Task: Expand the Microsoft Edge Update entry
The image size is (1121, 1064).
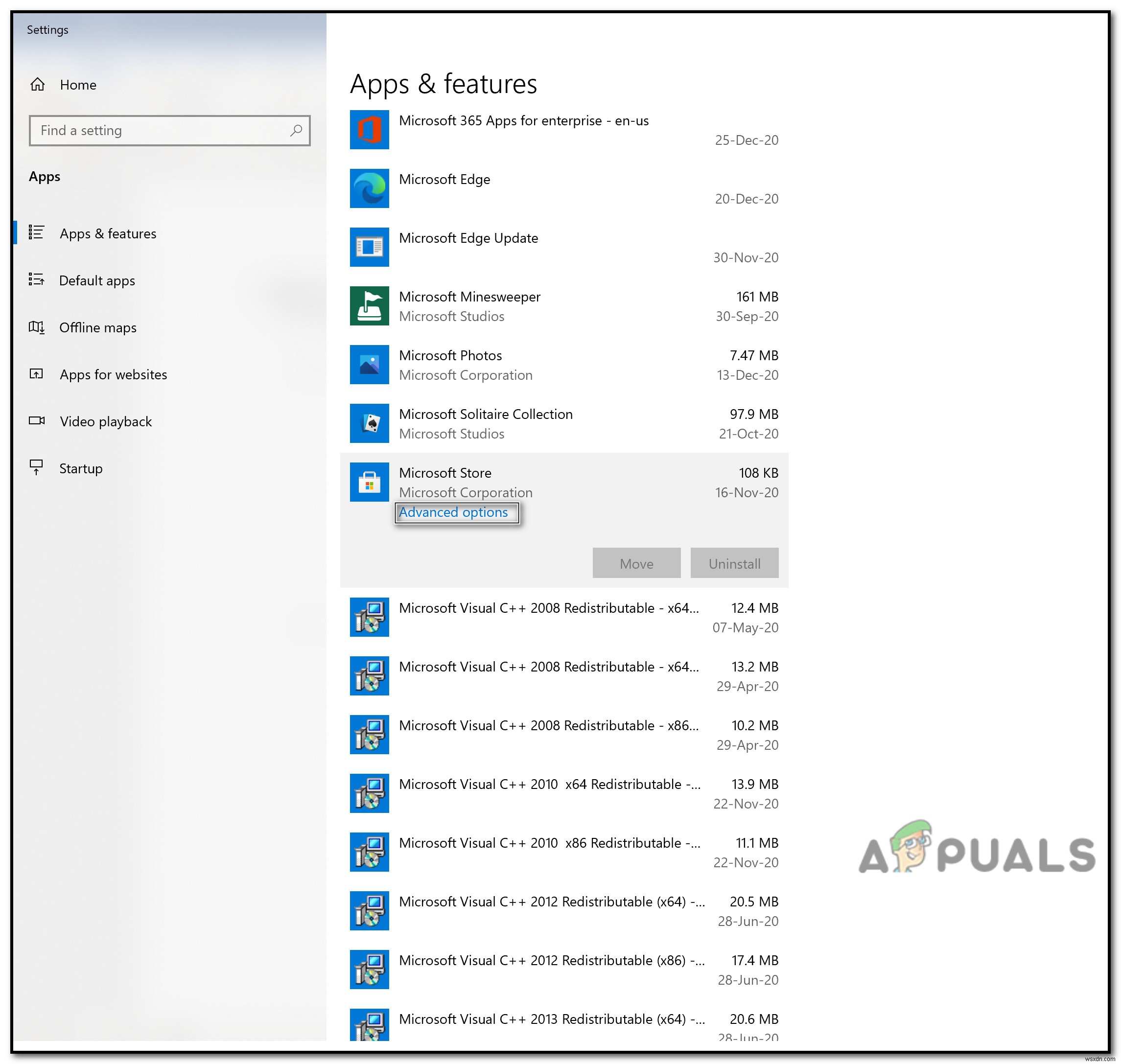Action: coord(570,247)
